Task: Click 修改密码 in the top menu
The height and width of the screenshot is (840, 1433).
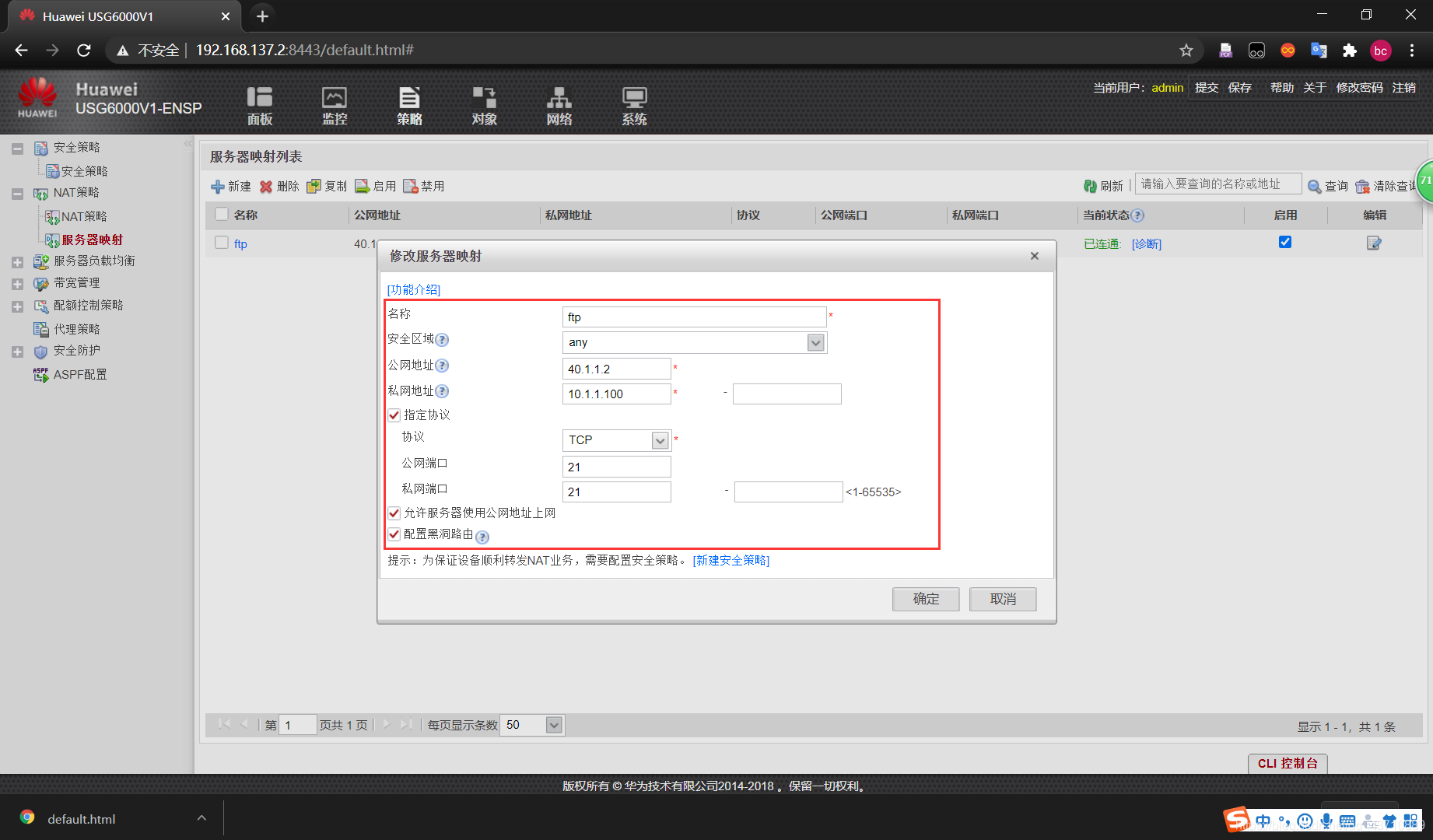Action: coord(1360,87)
